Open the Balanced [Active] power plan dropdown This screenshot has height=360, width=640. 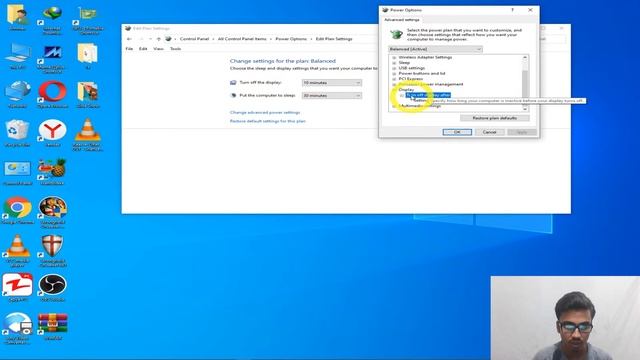(435, 49)
